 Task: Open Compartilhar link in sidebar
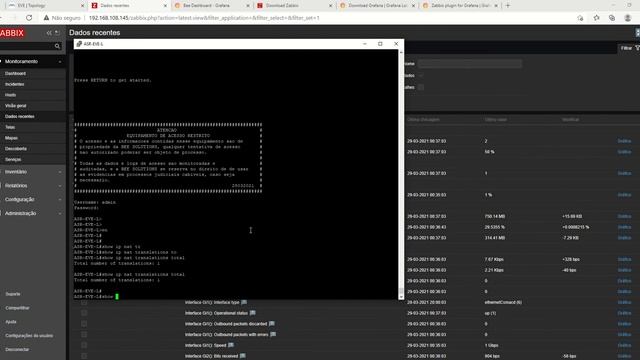click(x=18, y=308)
